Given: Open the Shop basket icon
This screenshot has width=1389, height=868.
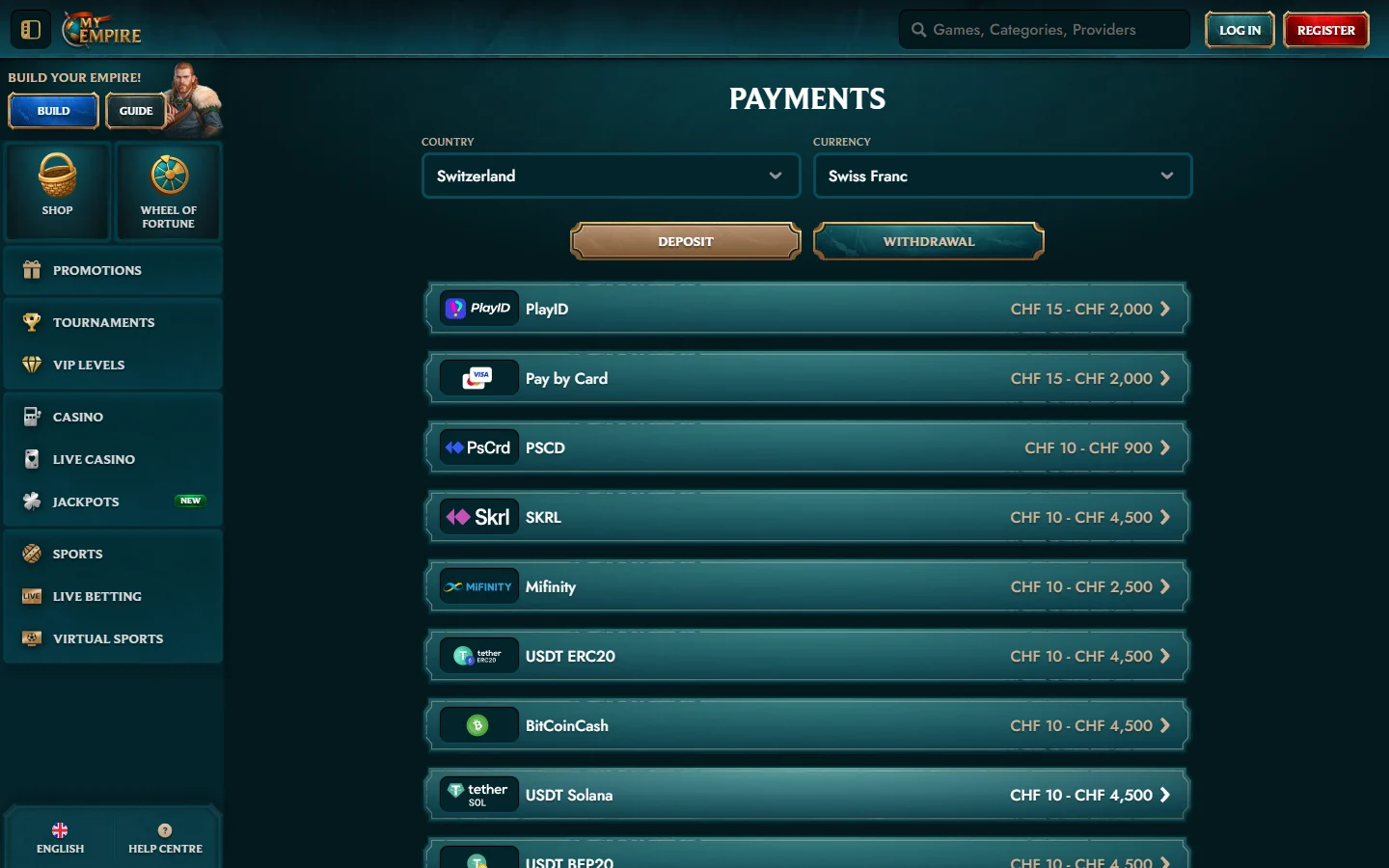Looking at the screenshot, I should point(57,175).
